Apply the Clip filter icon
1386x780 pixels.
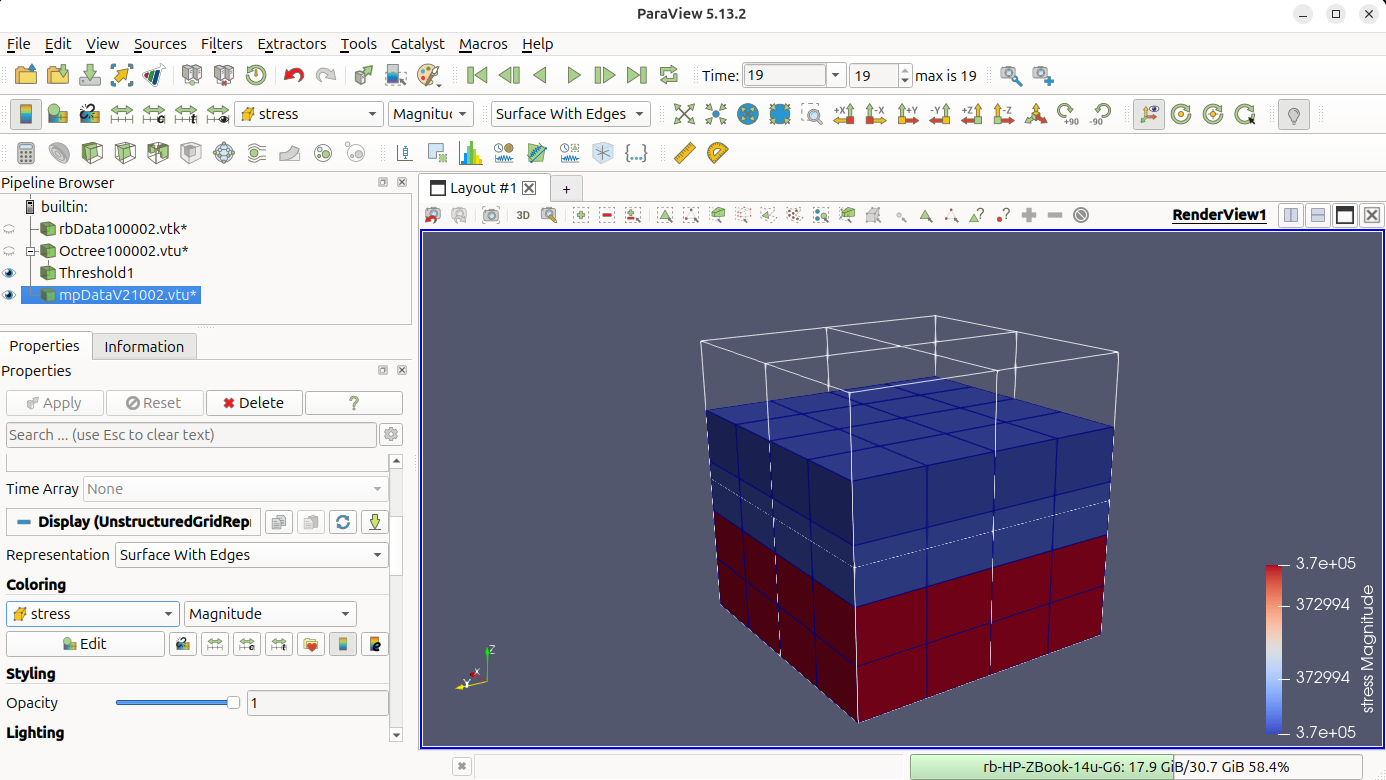[92, 153]
